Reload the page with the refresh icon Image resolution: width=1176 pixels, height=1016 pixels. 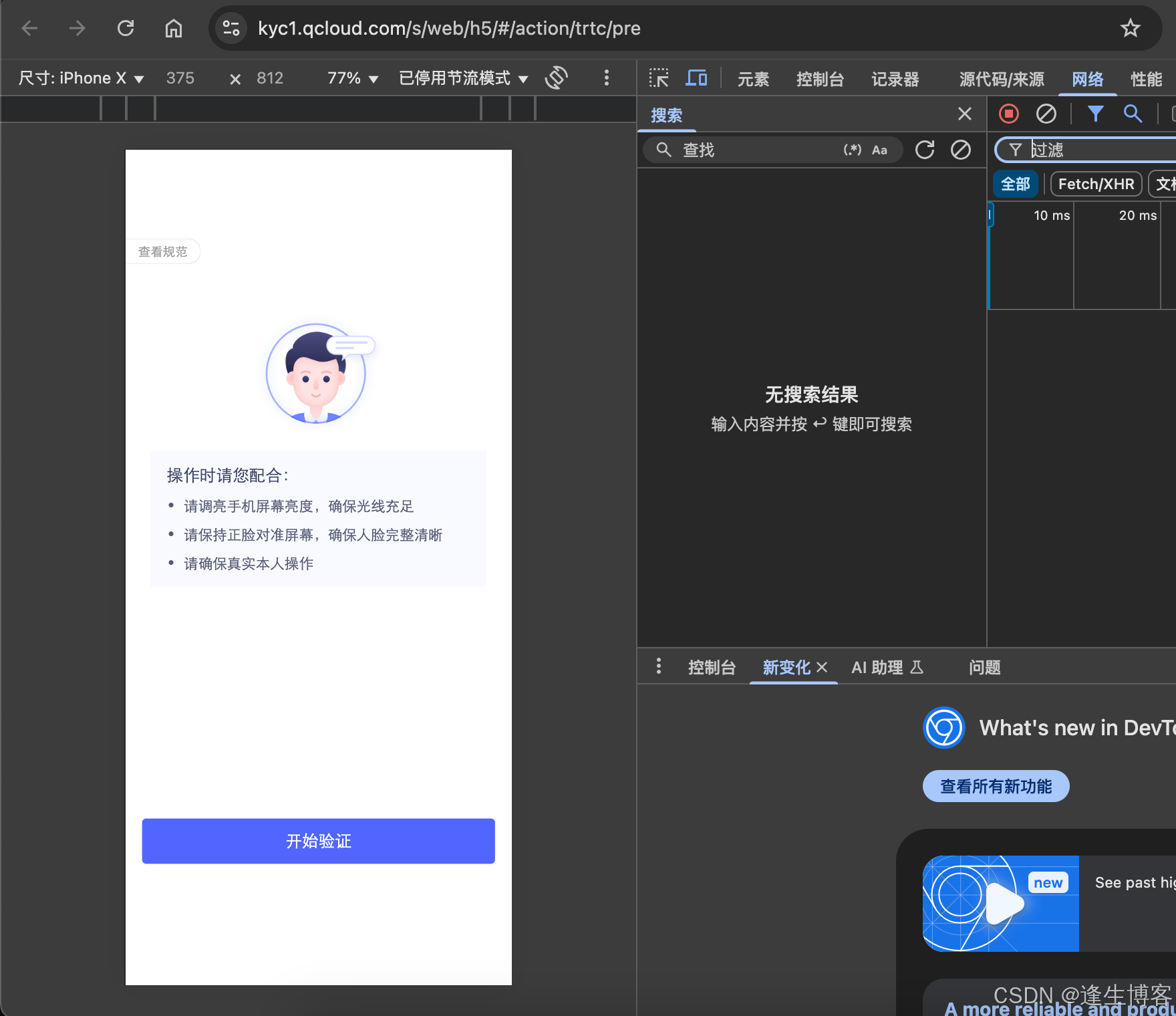[x=126, y=28]
